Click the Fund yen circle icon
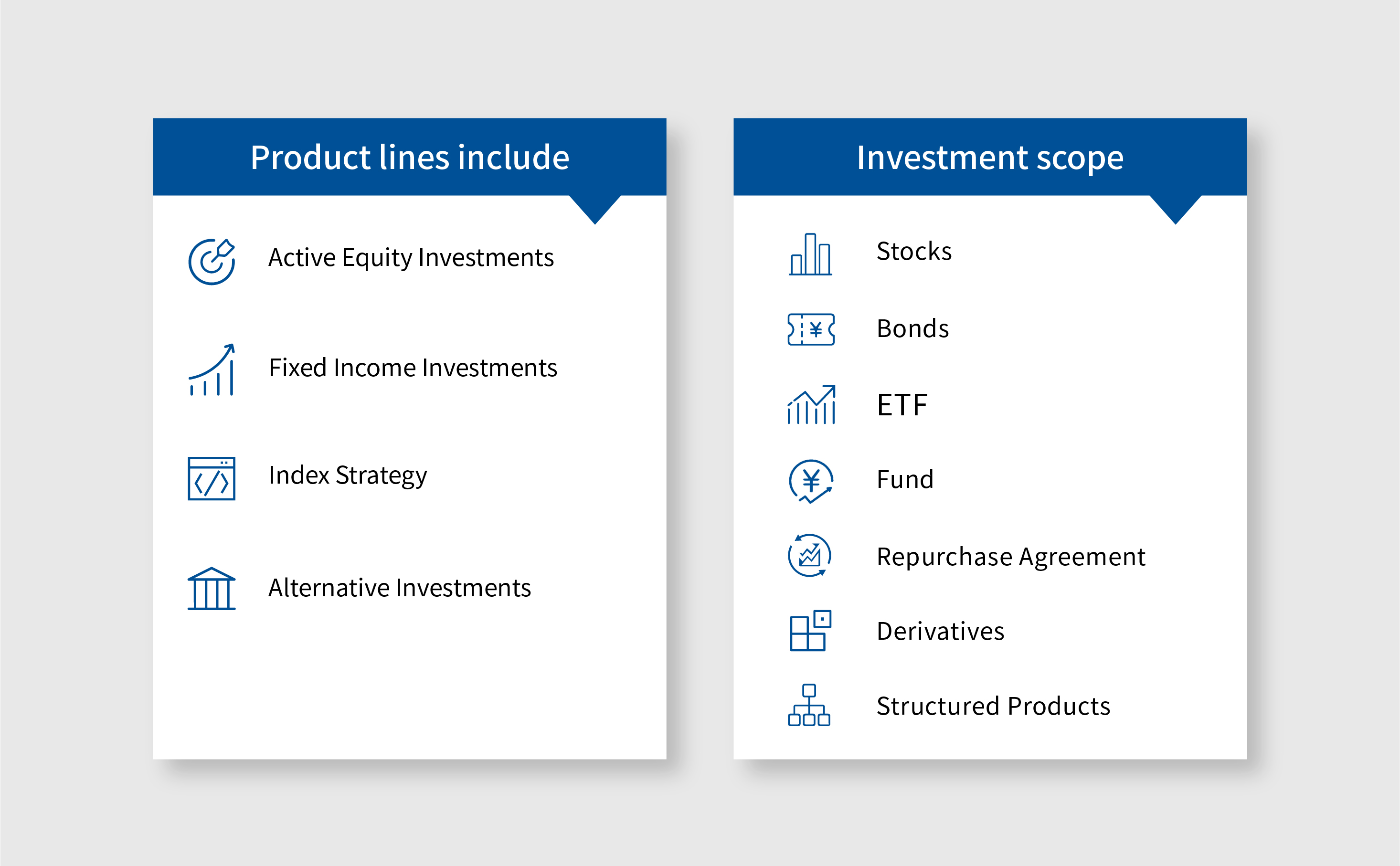The image size is (1400, 866). (811, 482)
